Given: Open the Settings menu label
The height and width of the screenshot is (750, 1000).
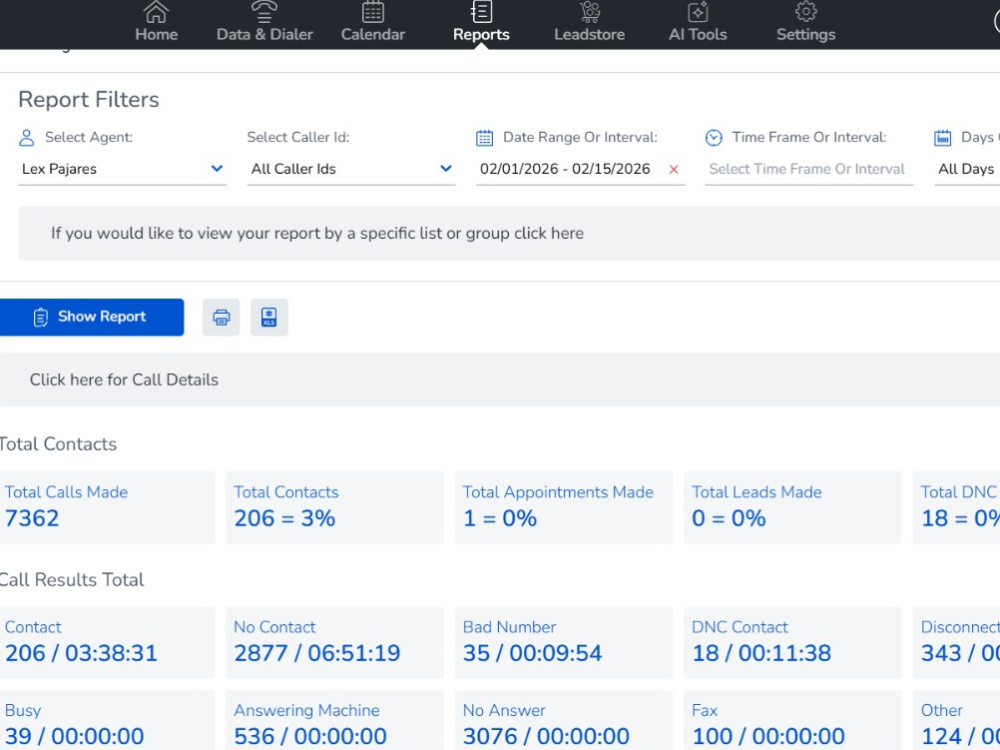Looking at the screenshot, I should pyautogui.click(x=805, y=34).
